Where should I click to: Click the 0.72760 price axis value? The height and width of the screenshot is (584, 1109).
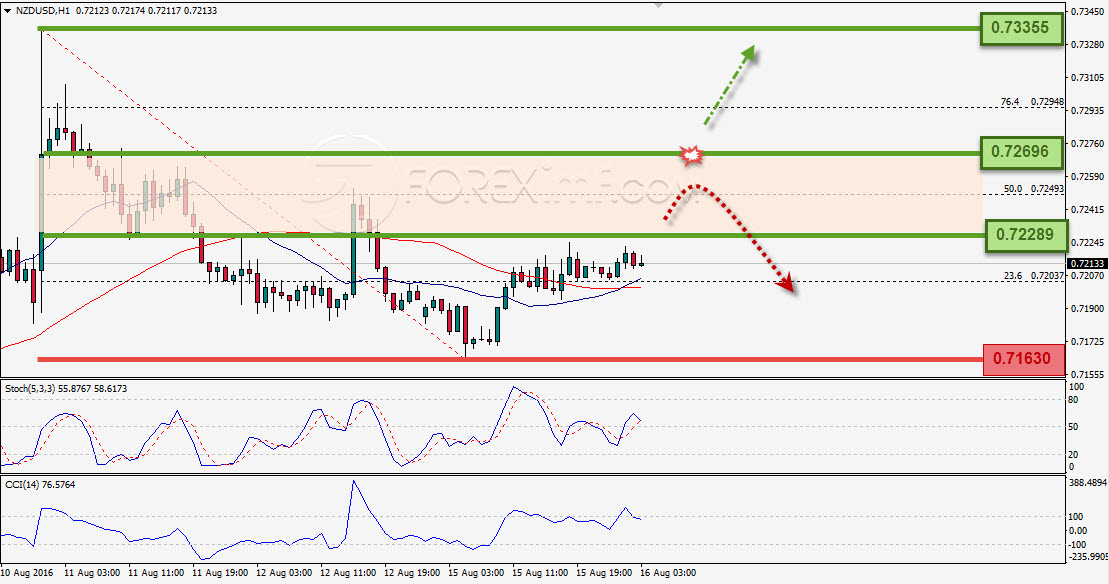(x=1088, y=144)
